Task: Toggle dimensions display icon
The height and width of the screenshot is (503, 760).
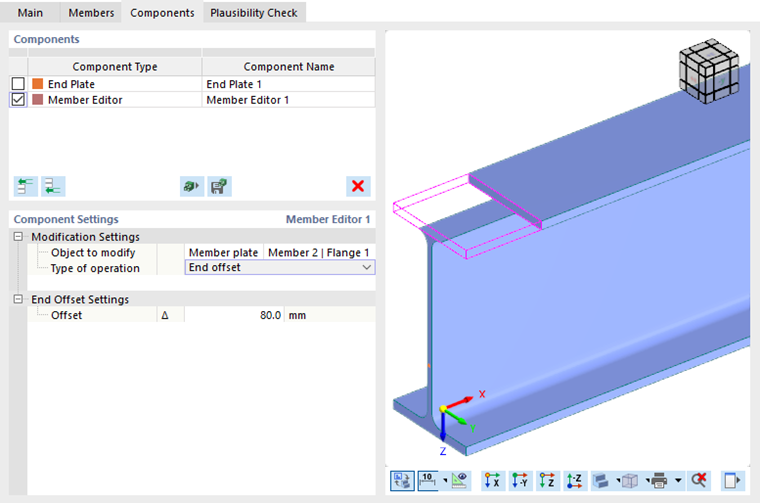Action: click(428, 481)
